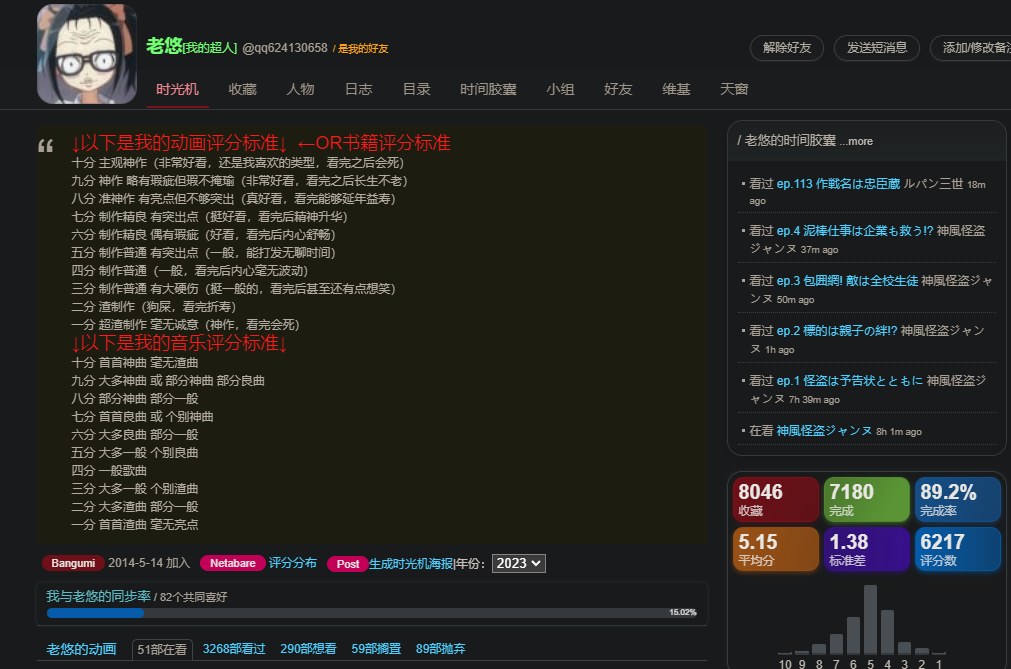Go to the 天窗 tab

tap(734, 89)
